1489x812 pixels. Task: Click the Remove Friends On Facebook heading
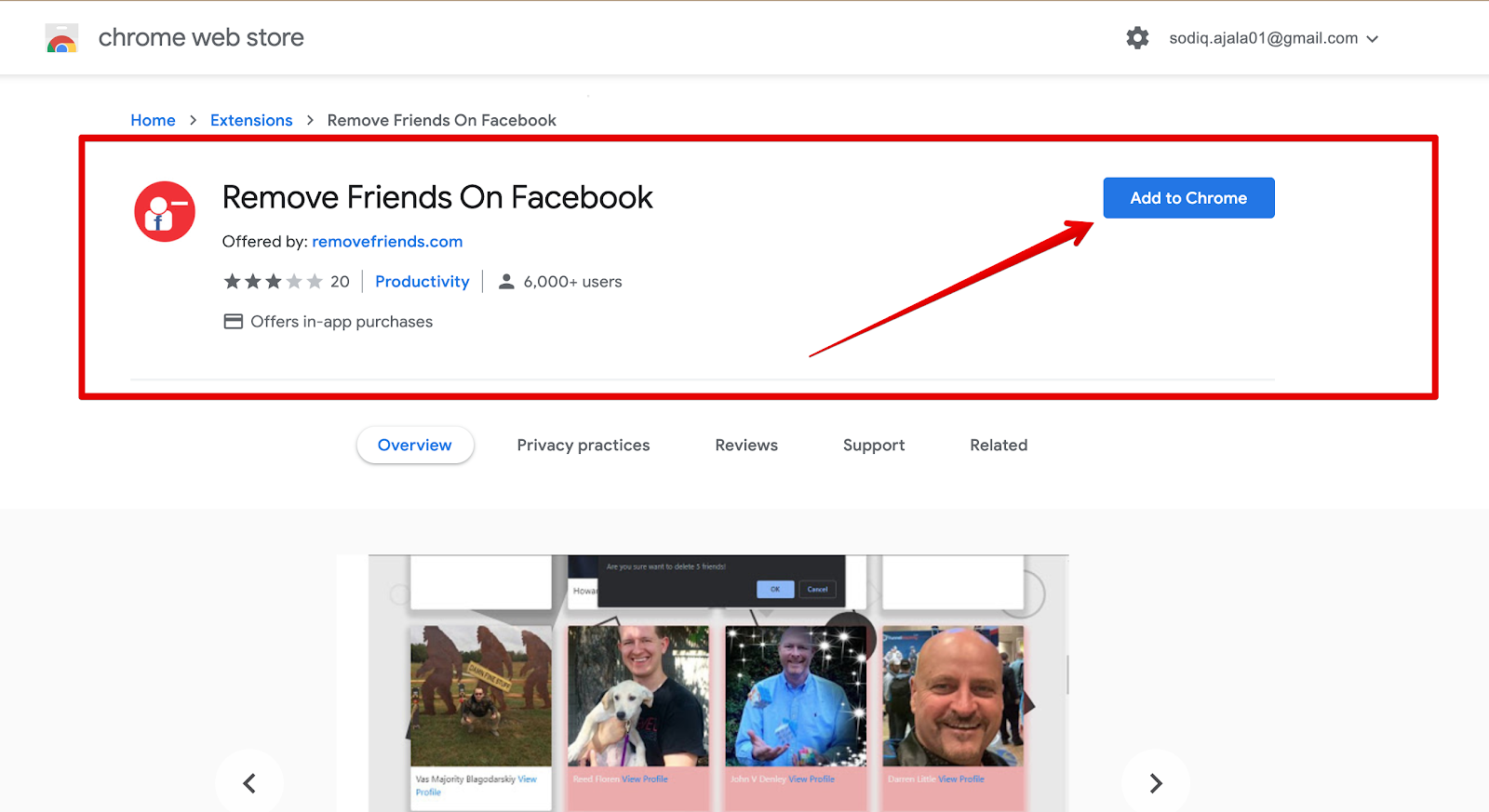coord(437,198)
